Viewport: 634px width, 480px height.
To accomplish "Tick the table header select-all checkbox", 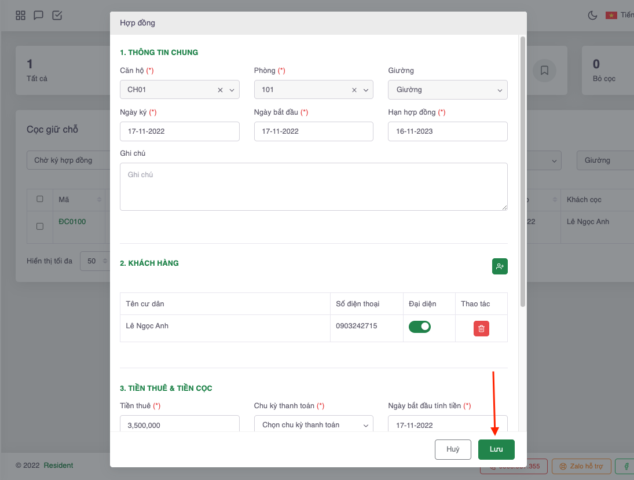I will click(x=40, y=199).
